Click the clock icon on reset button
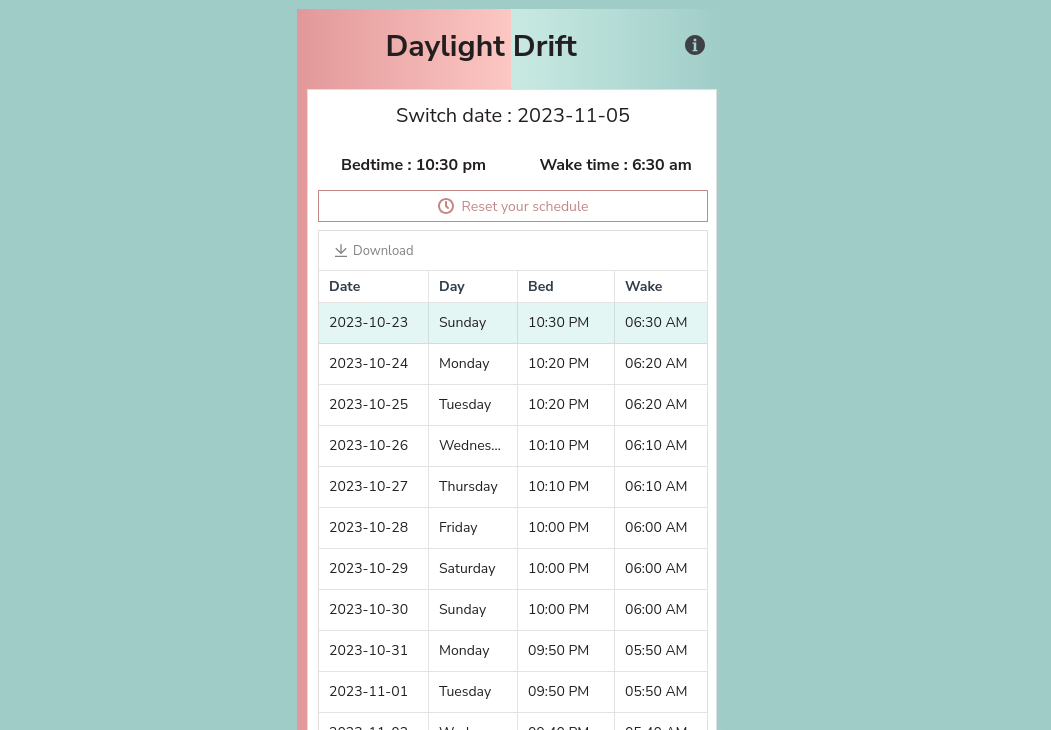 [x=446, y=206]
